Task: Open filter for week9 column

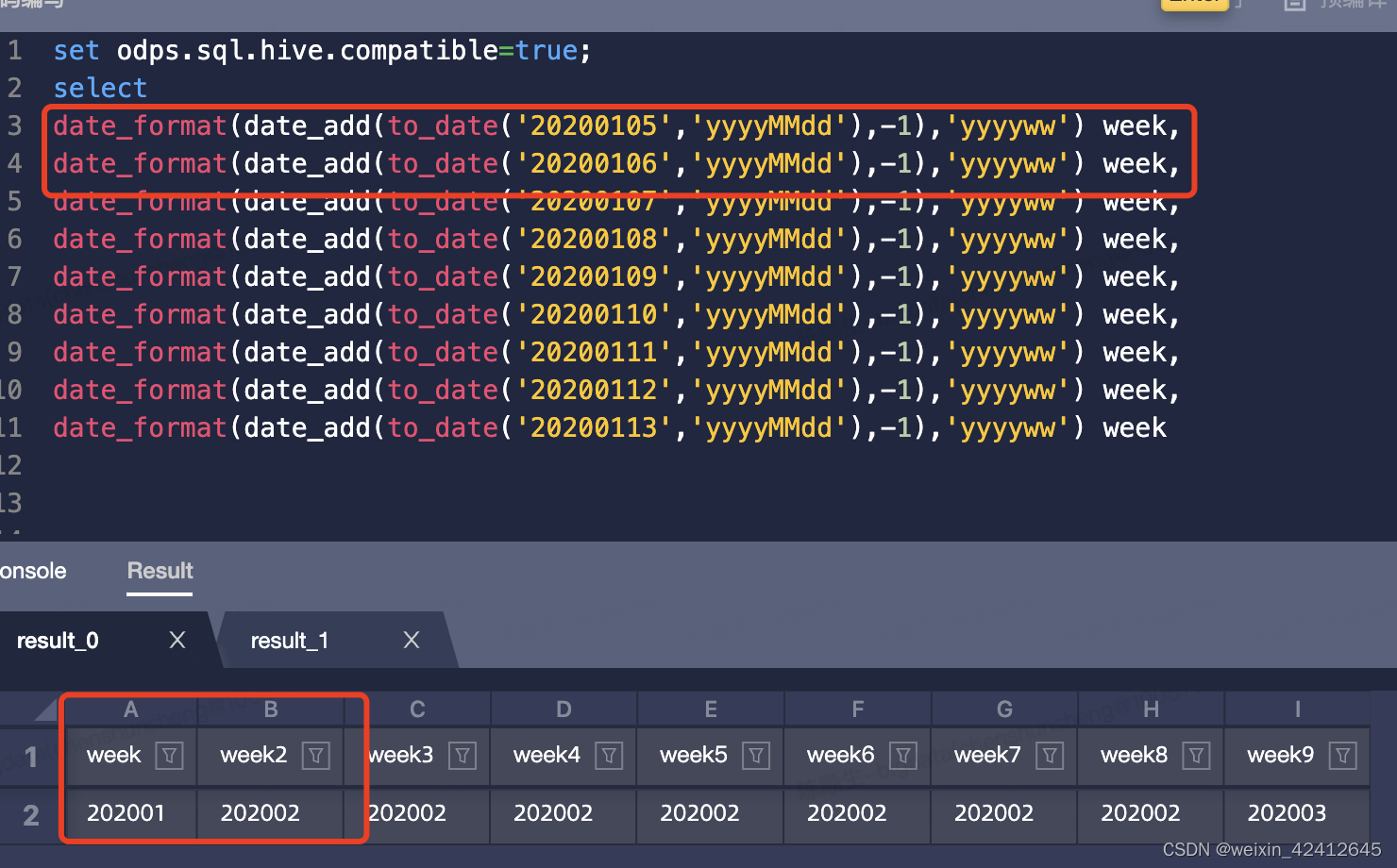Action: coord(1343,756)
